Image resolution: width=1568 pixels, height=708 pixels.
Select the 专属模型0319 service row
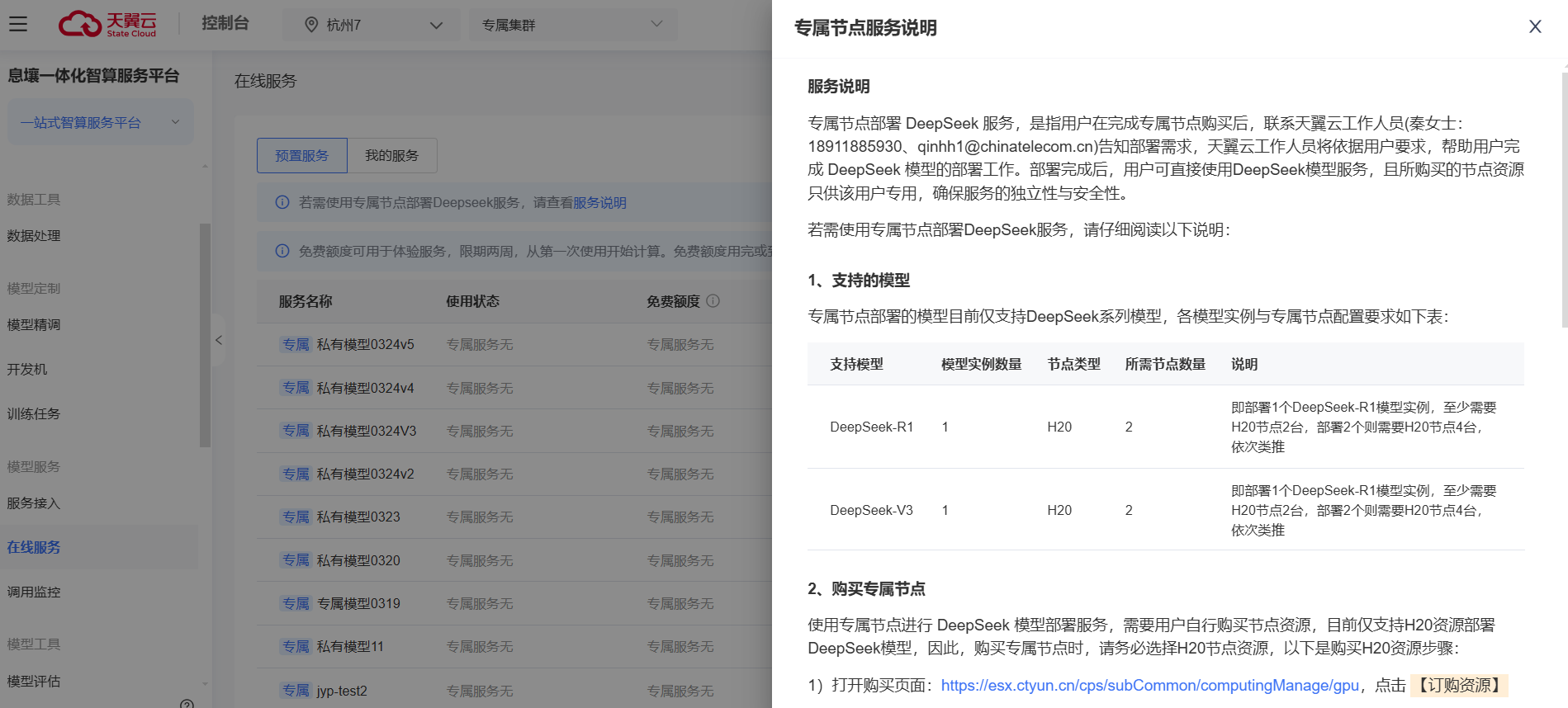(514, 603)
